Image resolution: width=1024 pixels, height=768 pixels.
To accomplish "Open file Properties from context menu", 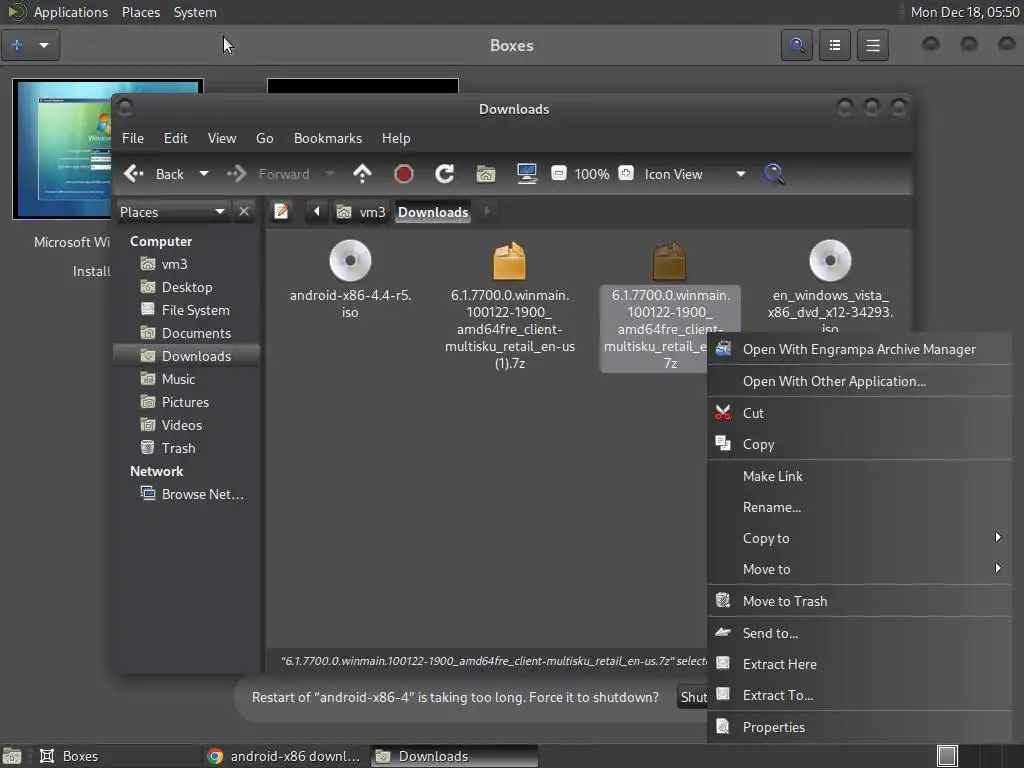I will point(859,728).
